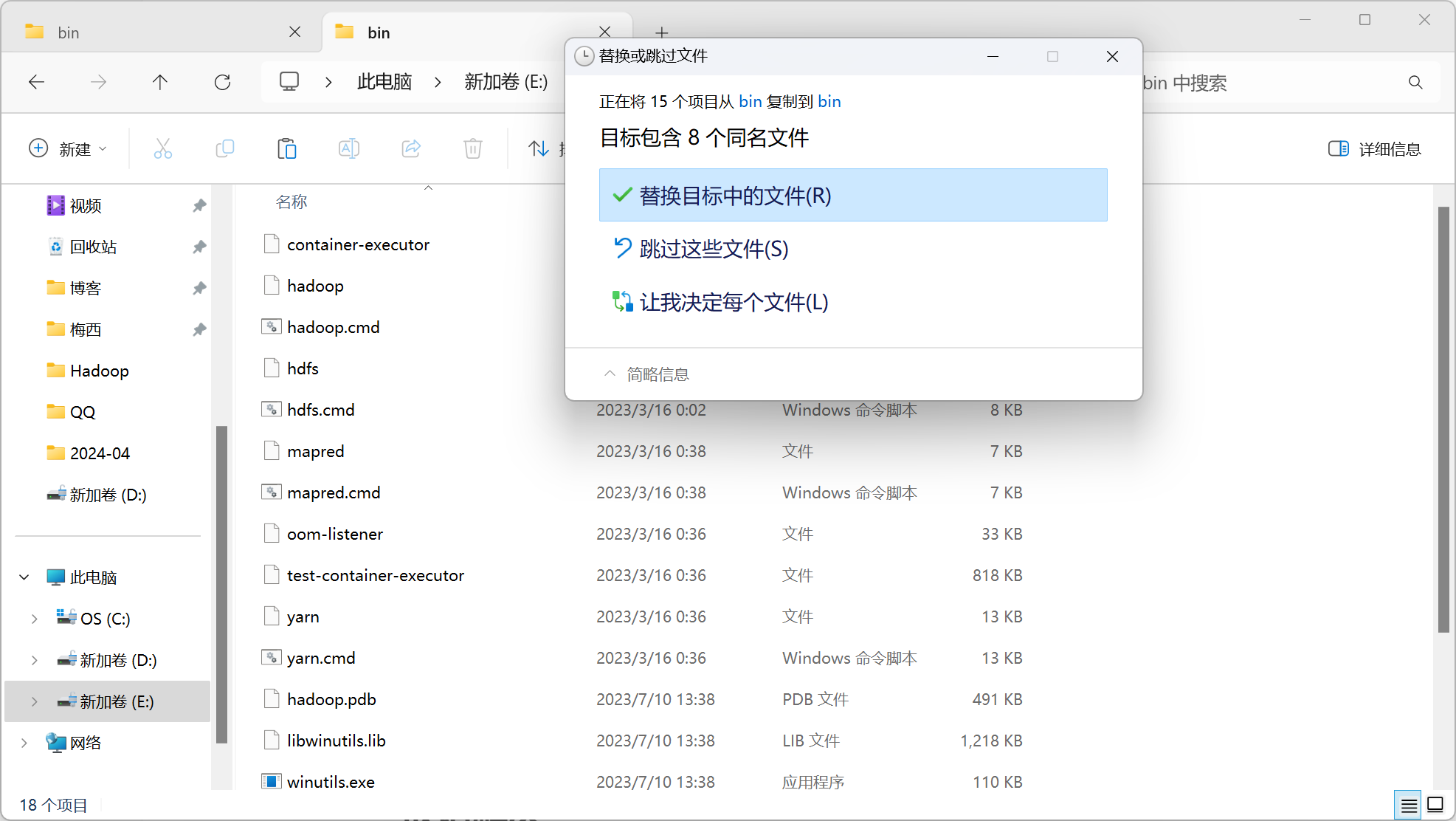
Task: Select the winutils.exe file
Action: (x=331, y=782)
